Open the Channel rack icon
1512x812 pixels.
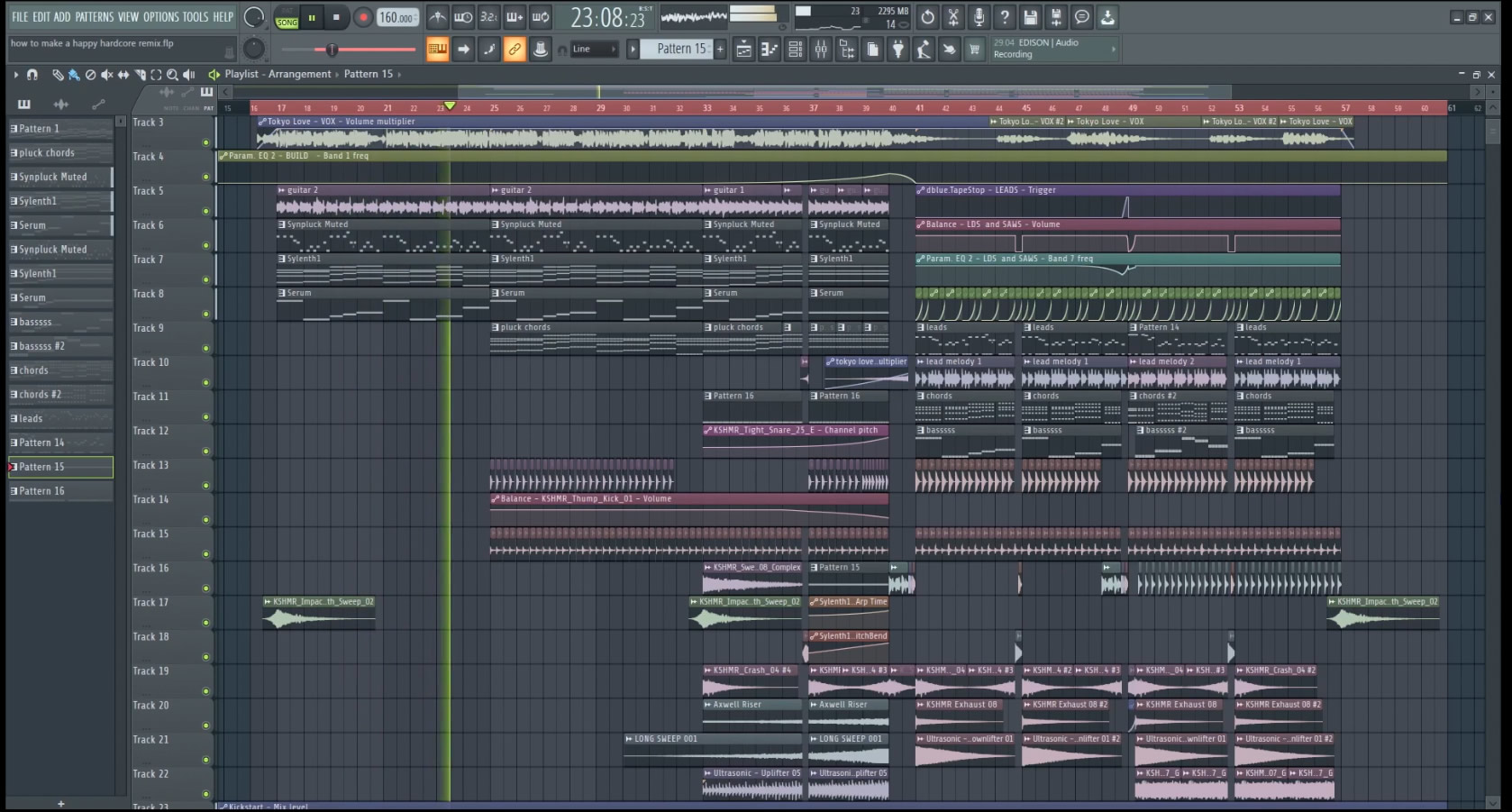tap(796, 50)
